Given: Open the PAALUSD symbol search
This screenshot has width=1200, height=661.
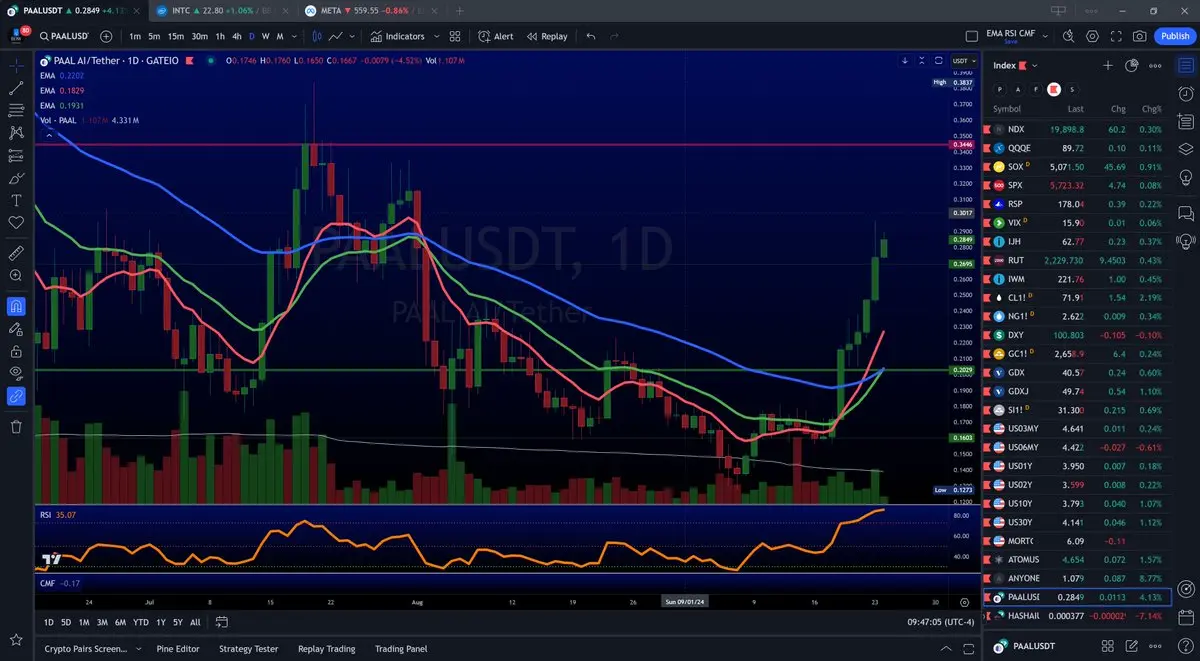Looking at the screenshot, I should coord(65,36).
